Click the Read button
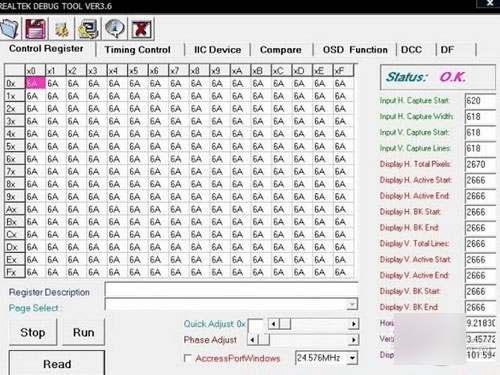500x375 pixels. coord(57,363)
